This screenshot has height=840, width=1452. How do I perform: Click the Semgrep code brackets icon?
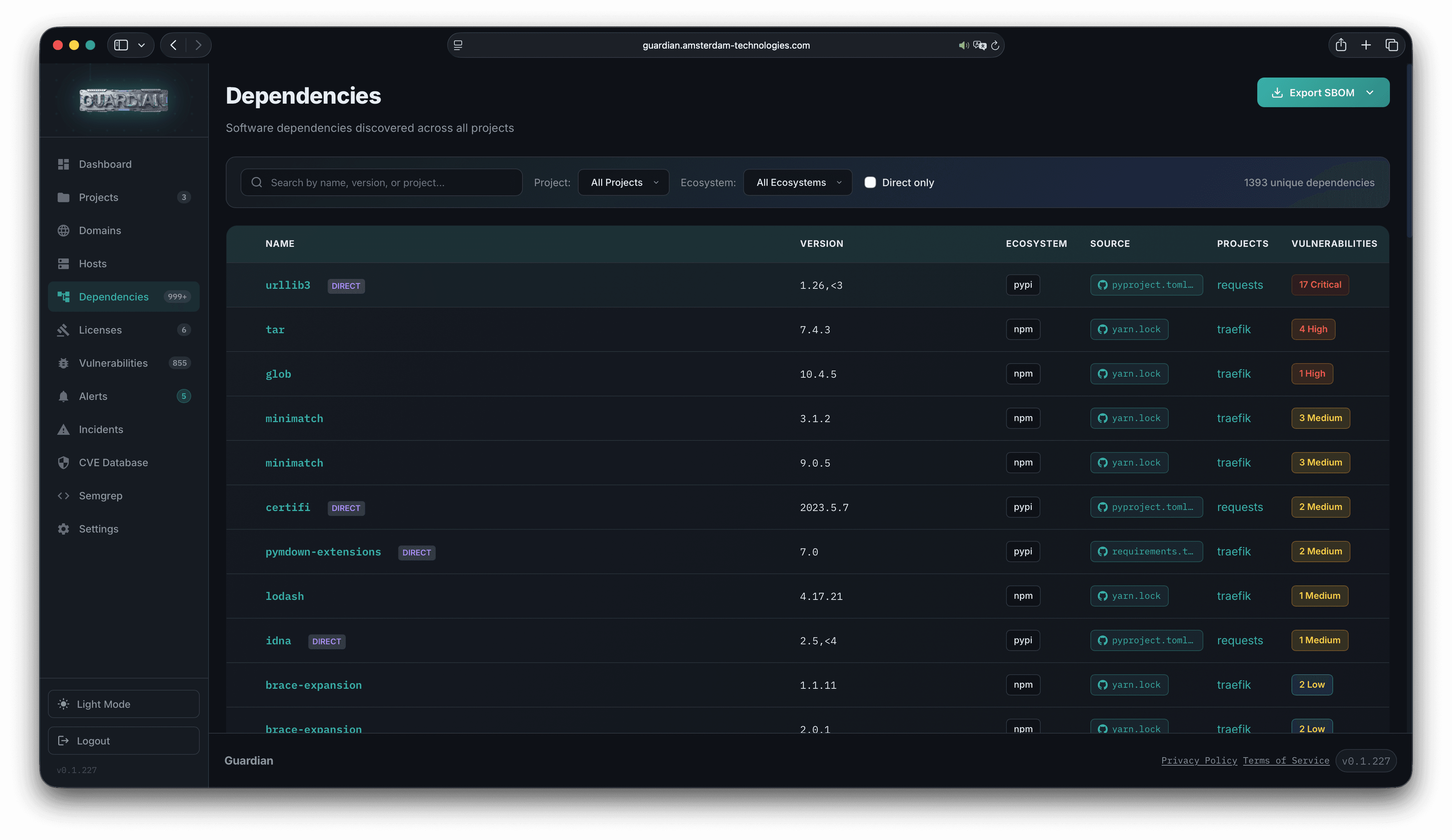tap(64, 496)
